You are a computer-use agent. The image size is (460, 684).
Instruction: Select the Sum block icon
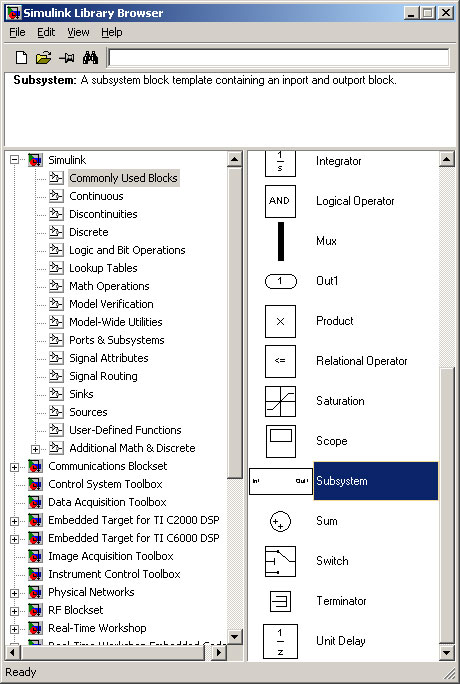click(x=280, y=521)
